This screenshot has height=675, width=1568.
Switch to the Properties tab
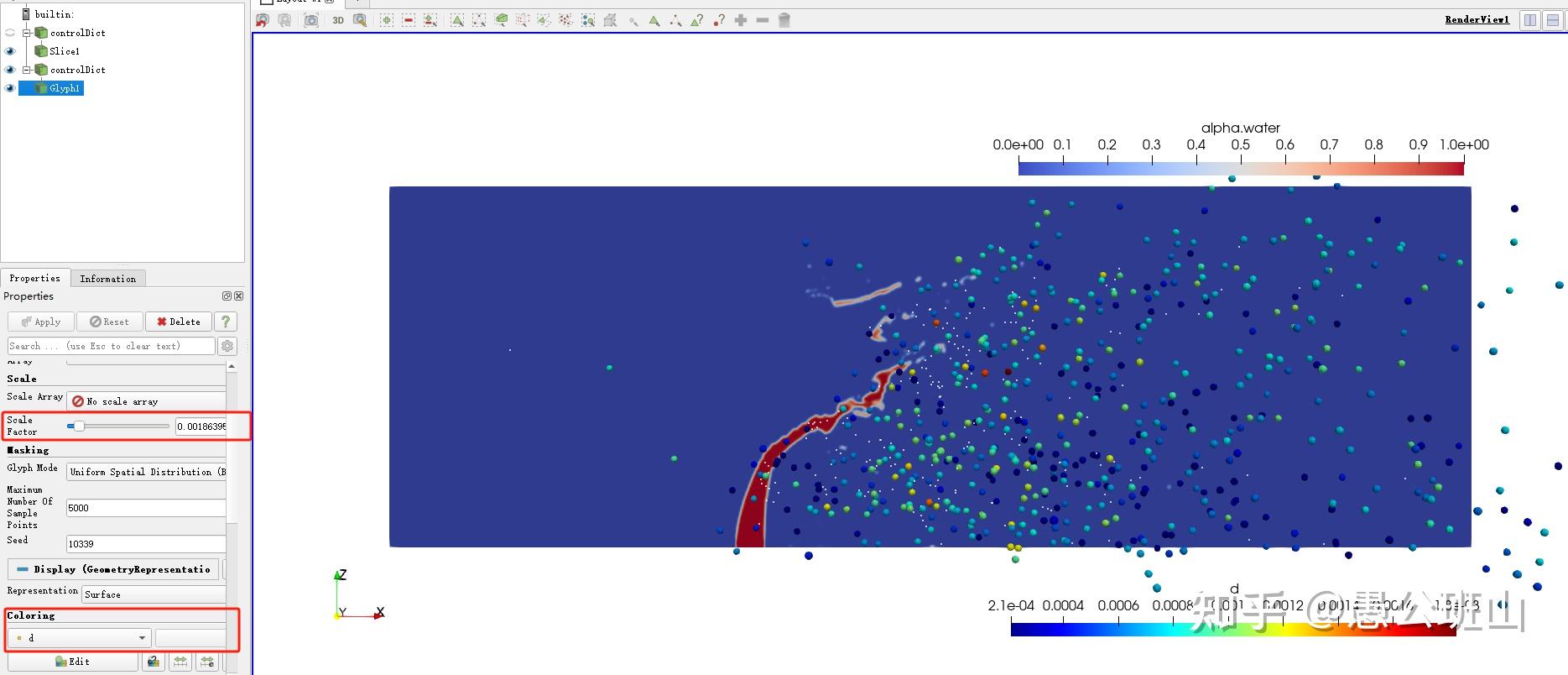tap(35, 278)
